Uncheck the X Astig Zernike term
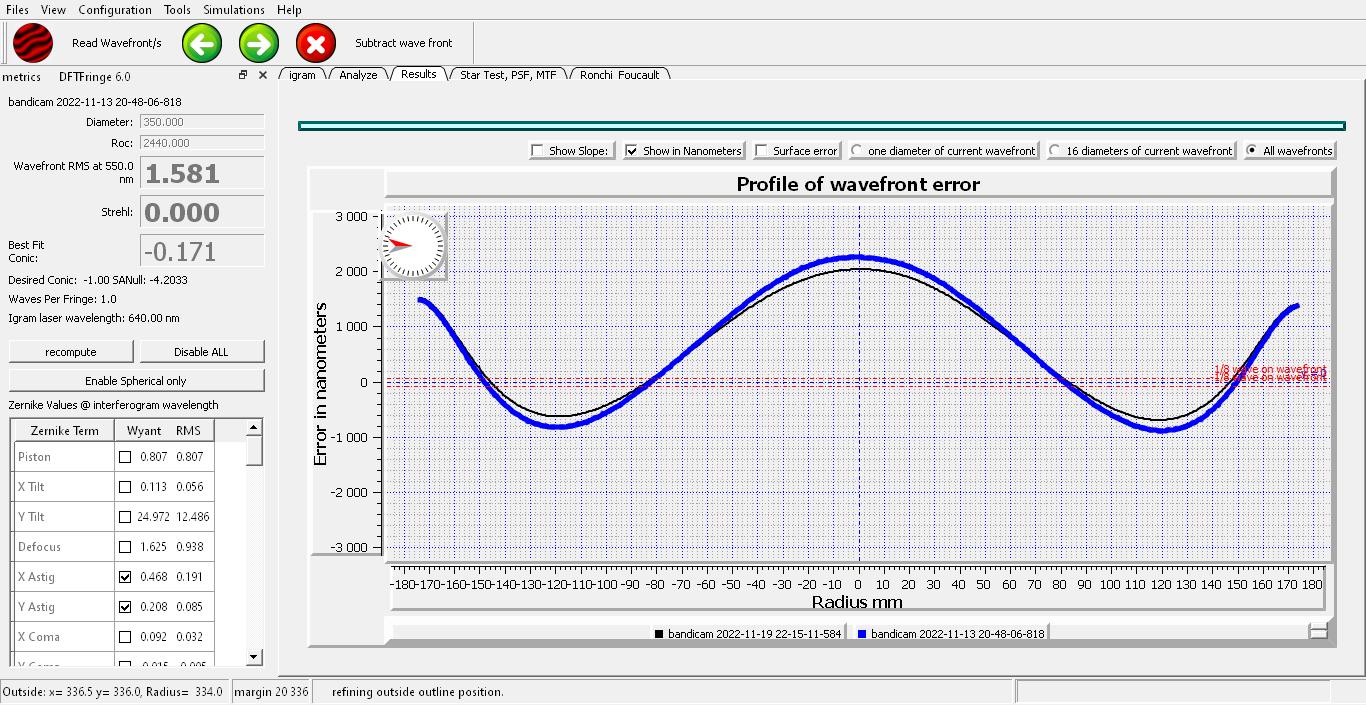 tap(125, 577)
